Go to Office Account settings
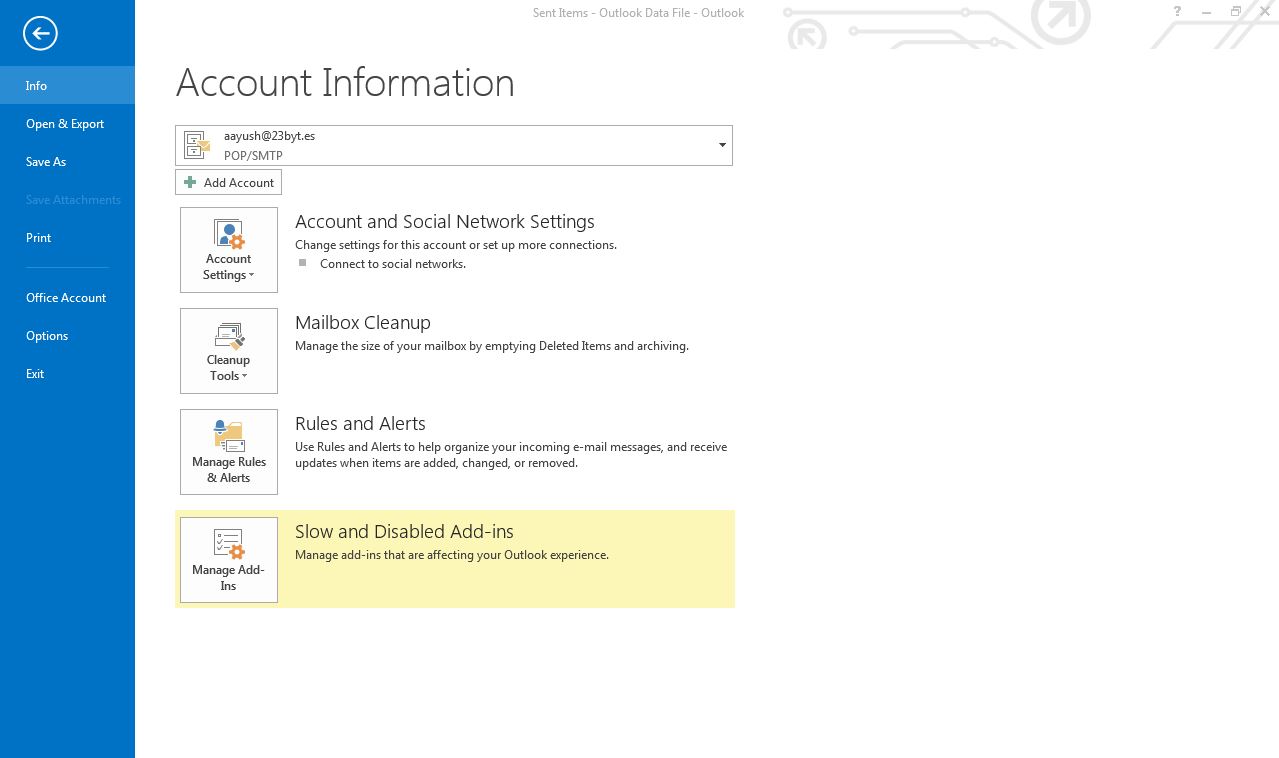Screen dimensions: 1279x758 pos(65,297)
